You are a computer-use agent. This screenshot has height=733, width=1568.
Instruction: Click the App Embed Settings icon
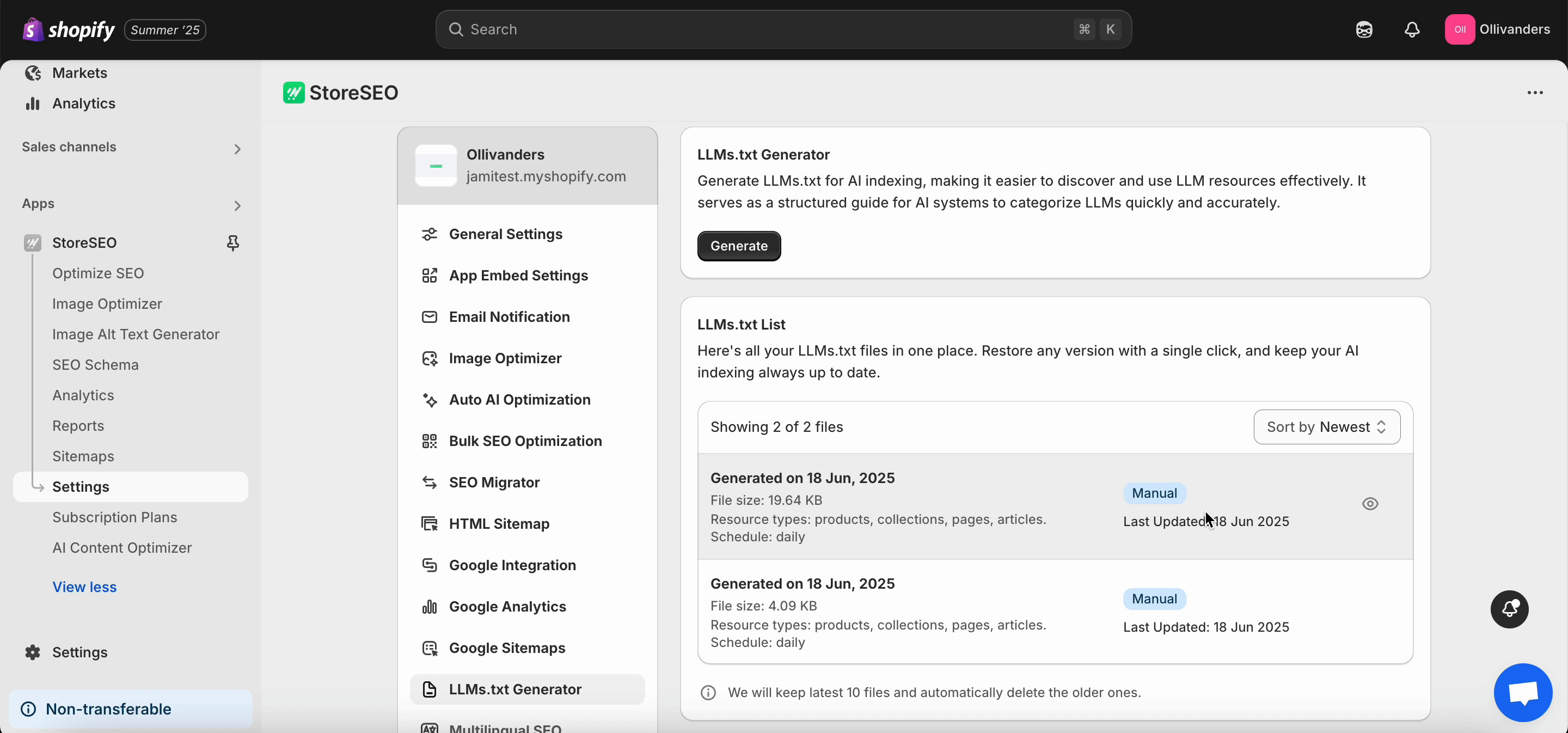(430, 276)
